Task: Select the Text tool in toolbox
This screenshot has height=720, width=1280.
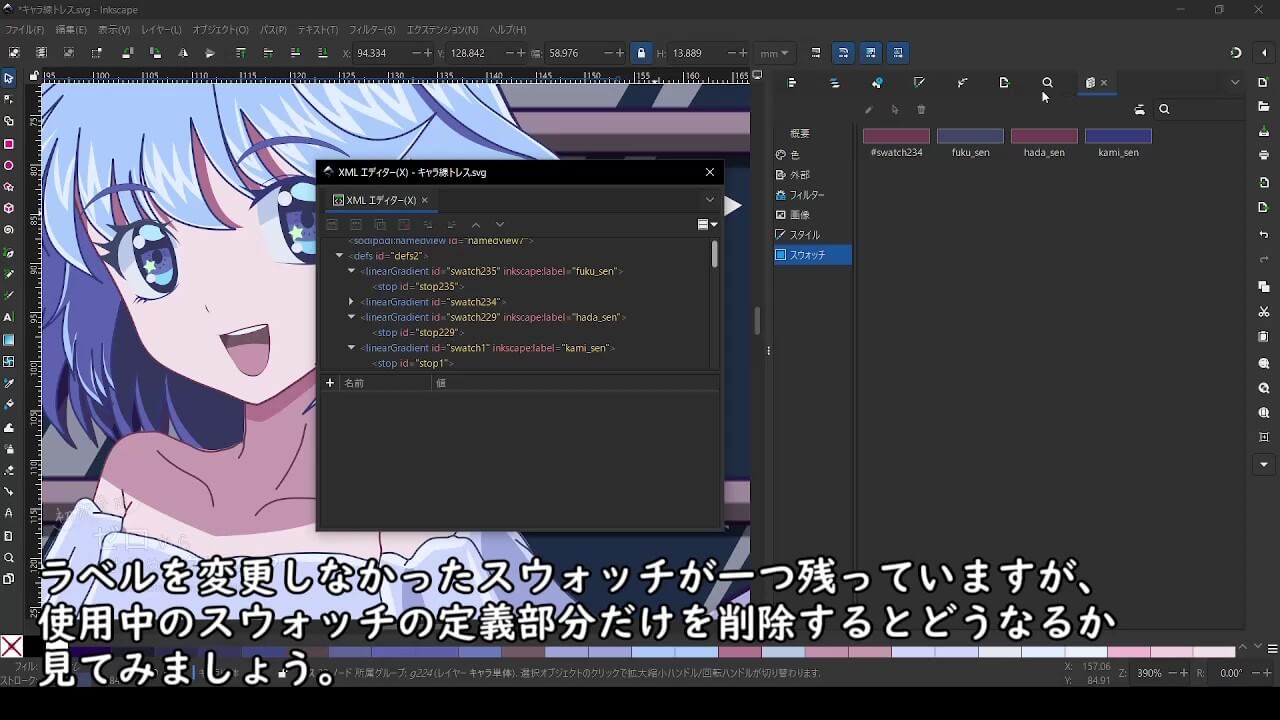Action: point(9,317)
